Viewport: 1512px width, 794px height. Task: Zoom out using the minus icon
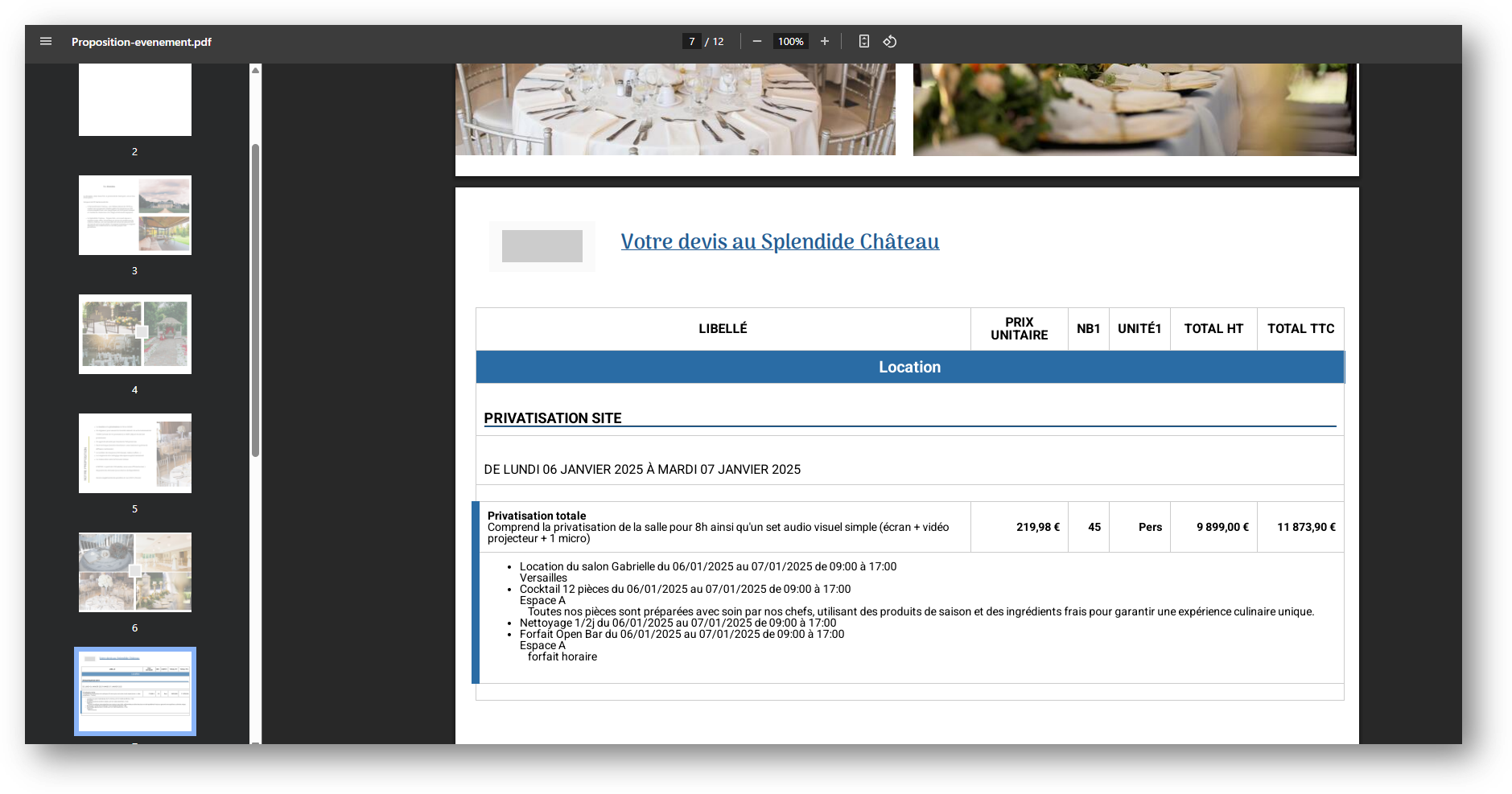click(x=756, y=41)
